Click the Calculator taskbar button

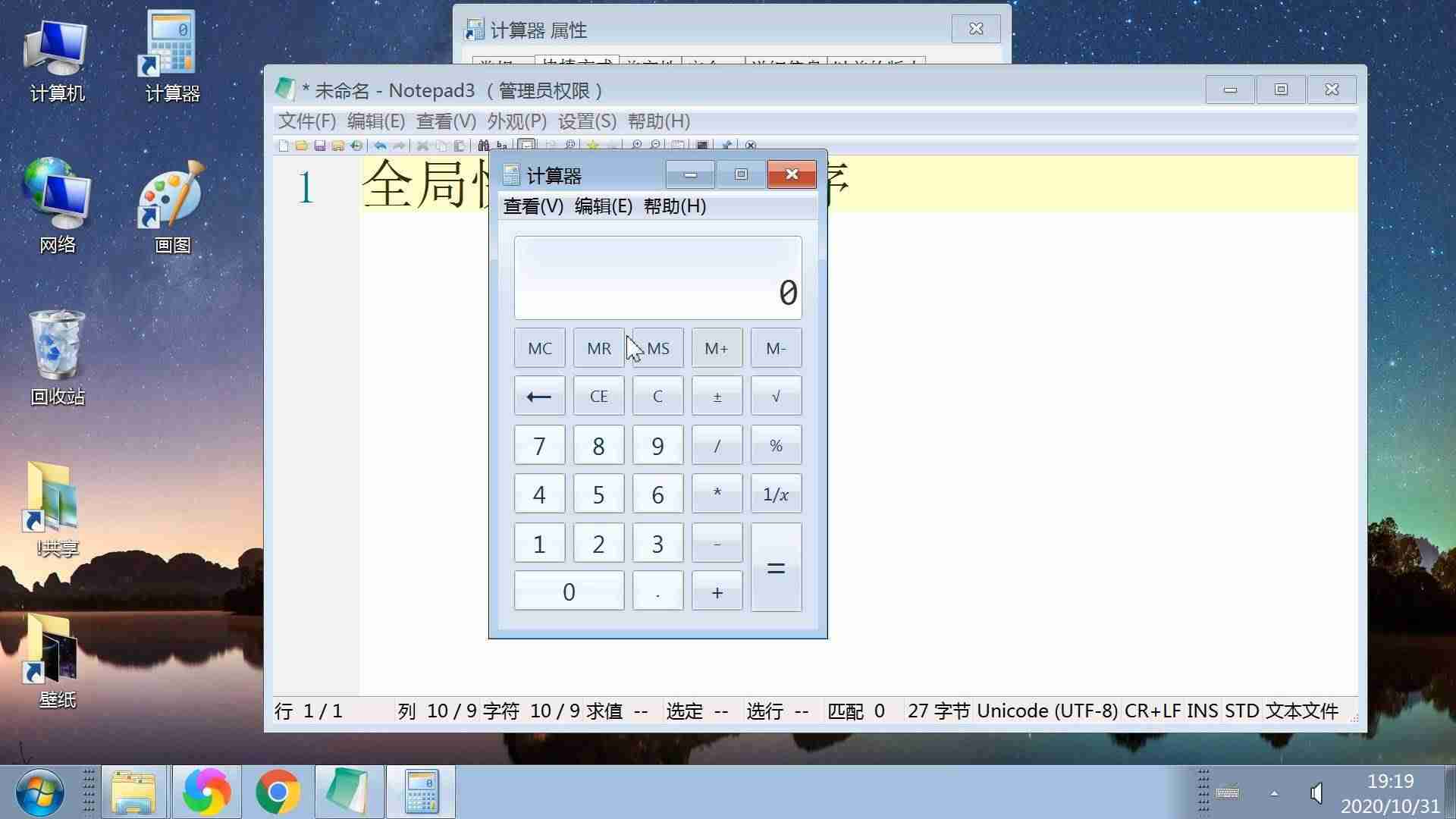coord(421,792)
